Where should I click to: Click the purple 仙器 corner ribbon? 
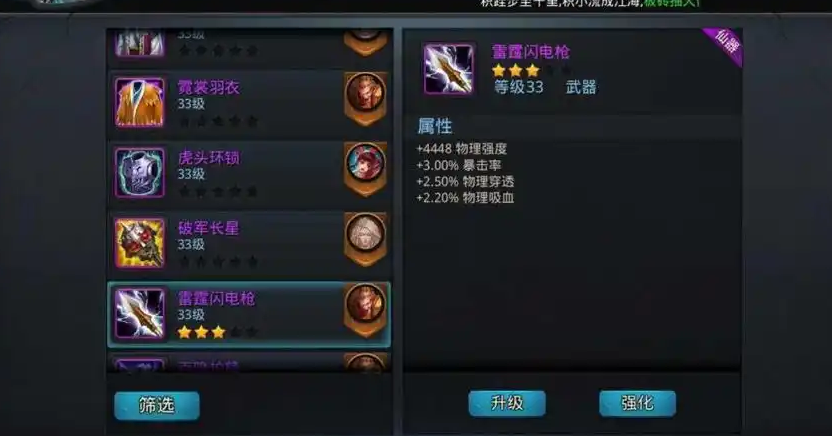tap(725, 44)
